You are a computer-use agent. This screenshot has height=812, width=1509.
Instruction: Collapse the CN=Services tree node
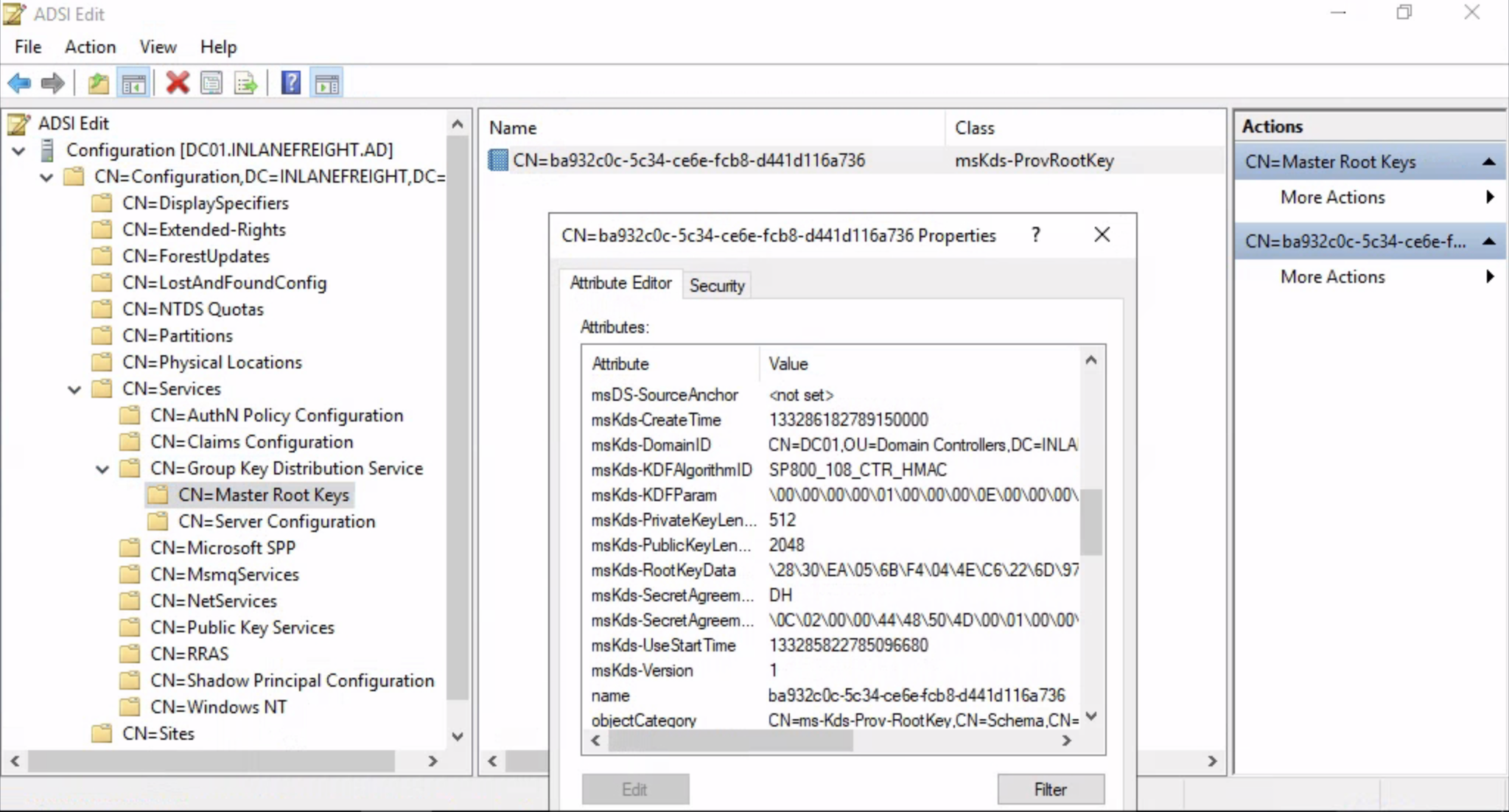(x=74, y=389)
